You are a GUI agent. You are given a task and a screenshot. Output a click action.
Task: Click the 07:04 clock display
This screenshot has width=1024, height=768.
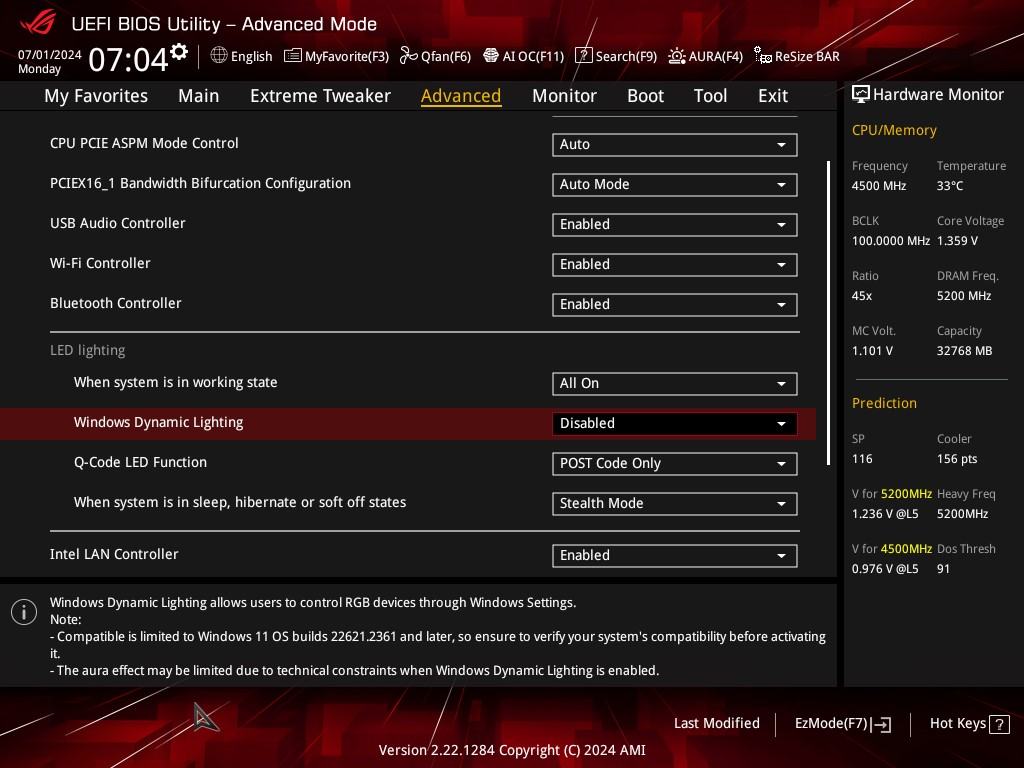pos(128,59)
